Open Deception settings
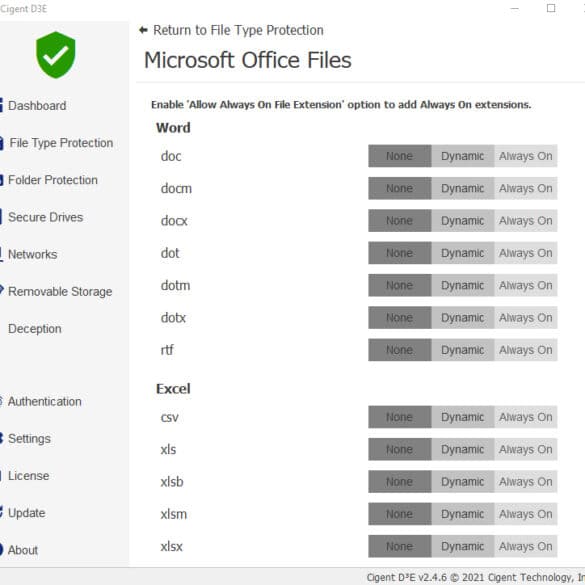Screen dimensions: 585x585 (35, 329)
